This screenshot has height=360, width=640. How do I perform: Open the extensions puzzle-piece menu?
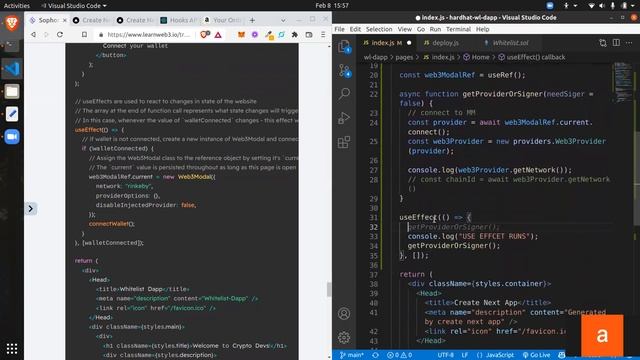[295, 35]
